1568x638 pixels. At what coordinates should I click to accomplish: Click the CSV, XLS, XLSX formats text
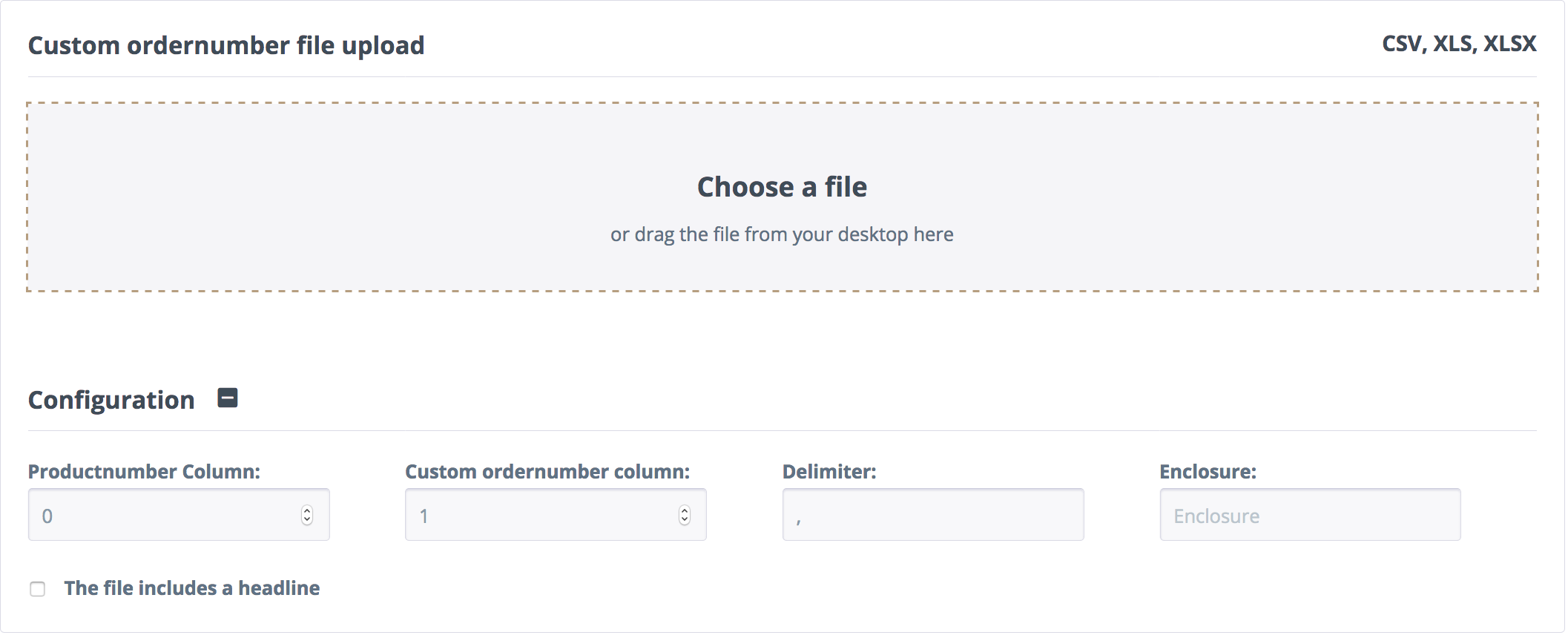1459,44
